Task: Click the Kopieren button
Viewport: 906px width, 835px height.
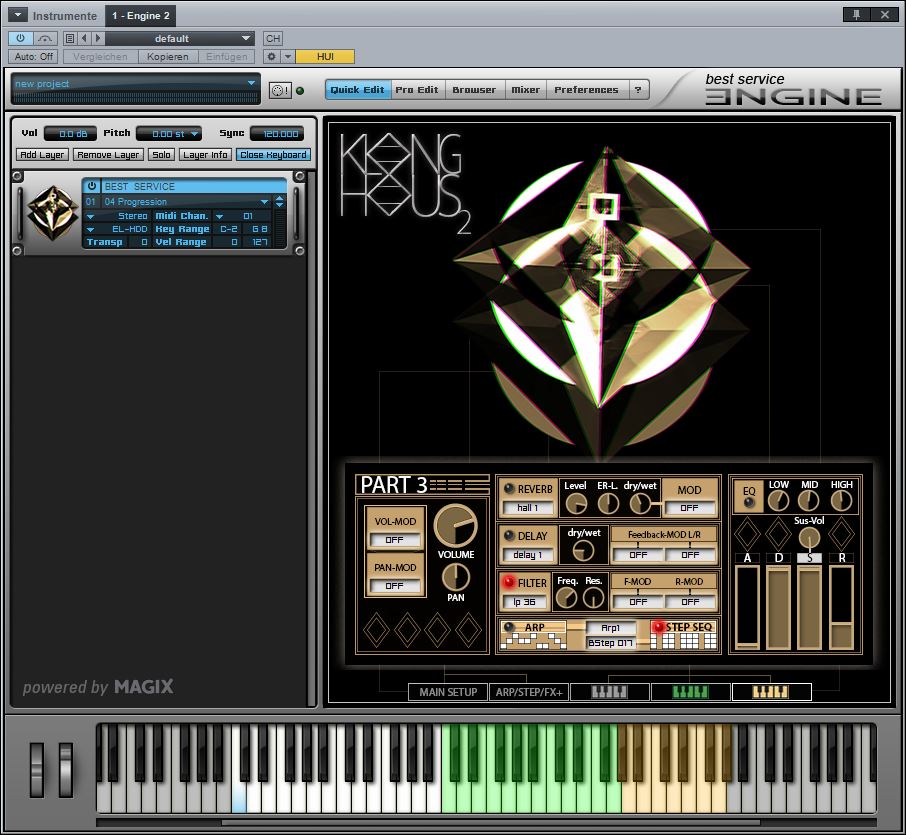Action: pyautogui.click(x=168, y=57)
